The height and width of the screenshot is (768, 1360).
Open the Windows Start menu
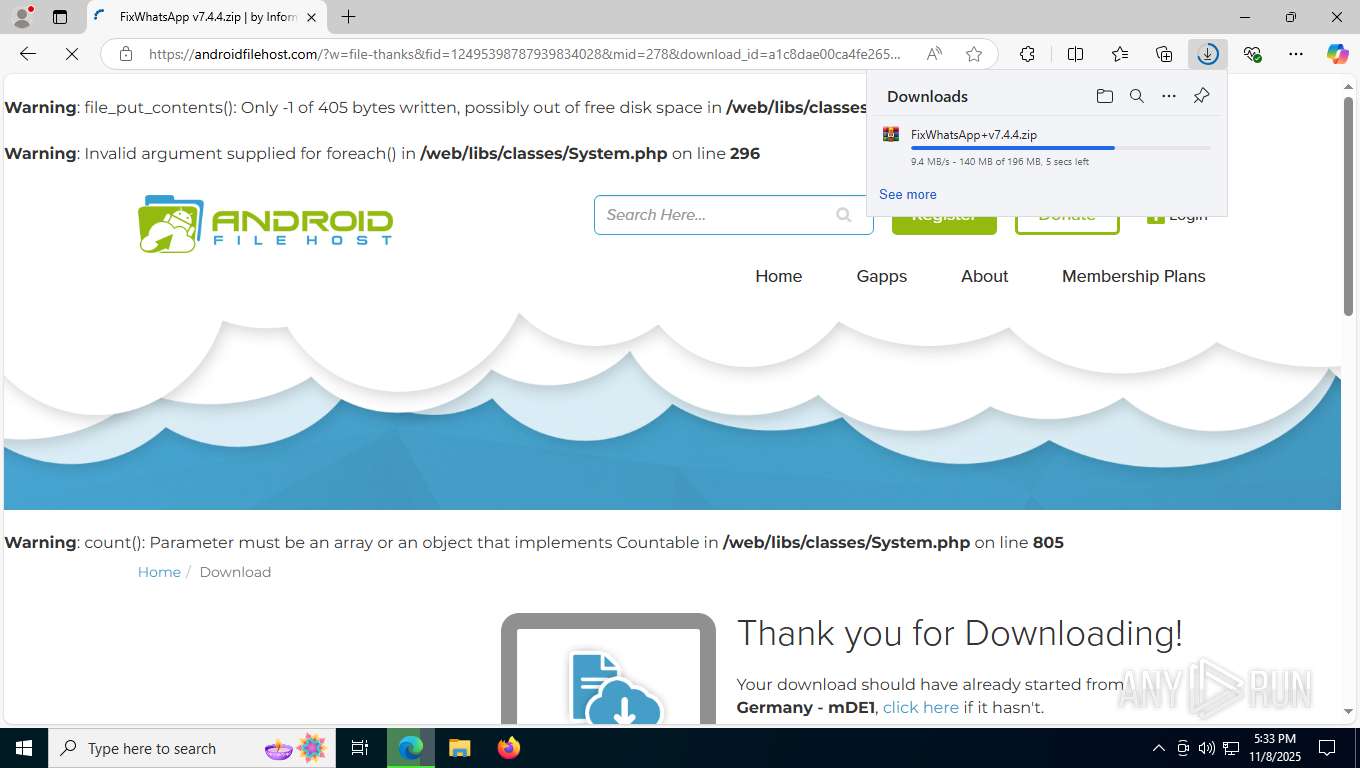coord(23,748)
